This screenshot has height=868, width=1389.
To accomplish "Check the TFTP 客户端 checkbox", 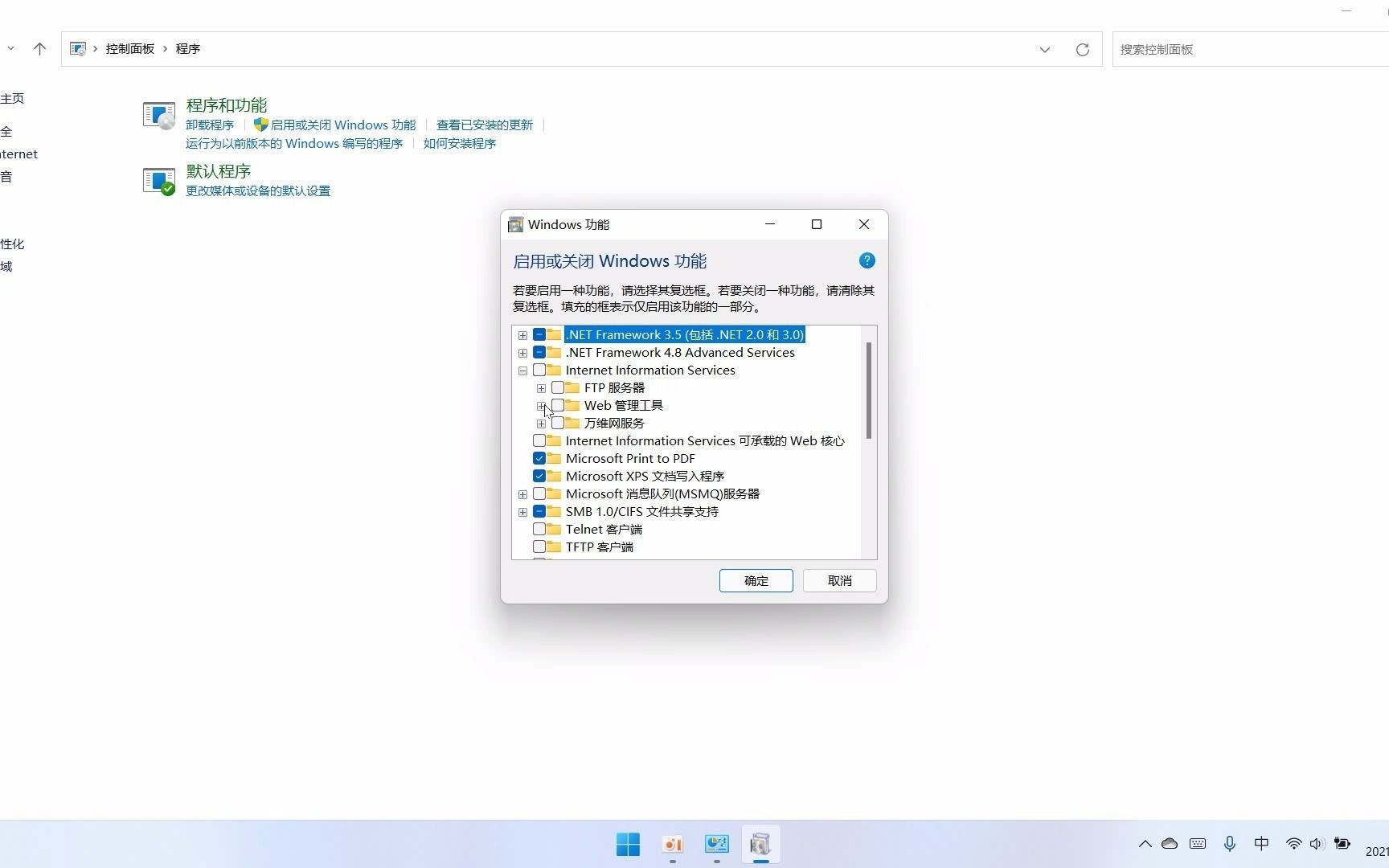I will click(539, 547).
